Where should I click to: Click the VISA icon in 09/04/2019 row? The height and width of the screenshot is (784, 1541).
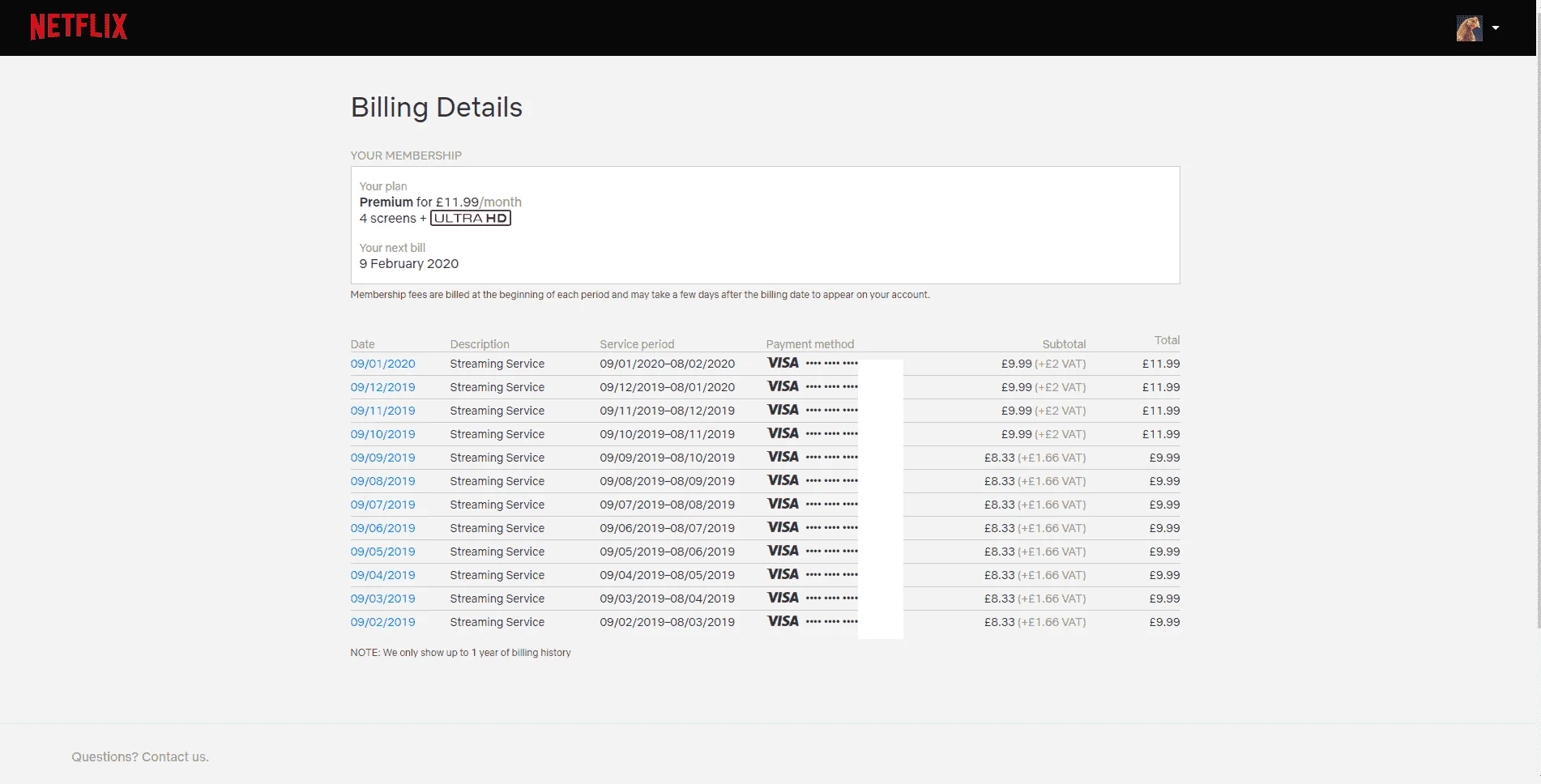pyautogui.click(x=783, y=574)
